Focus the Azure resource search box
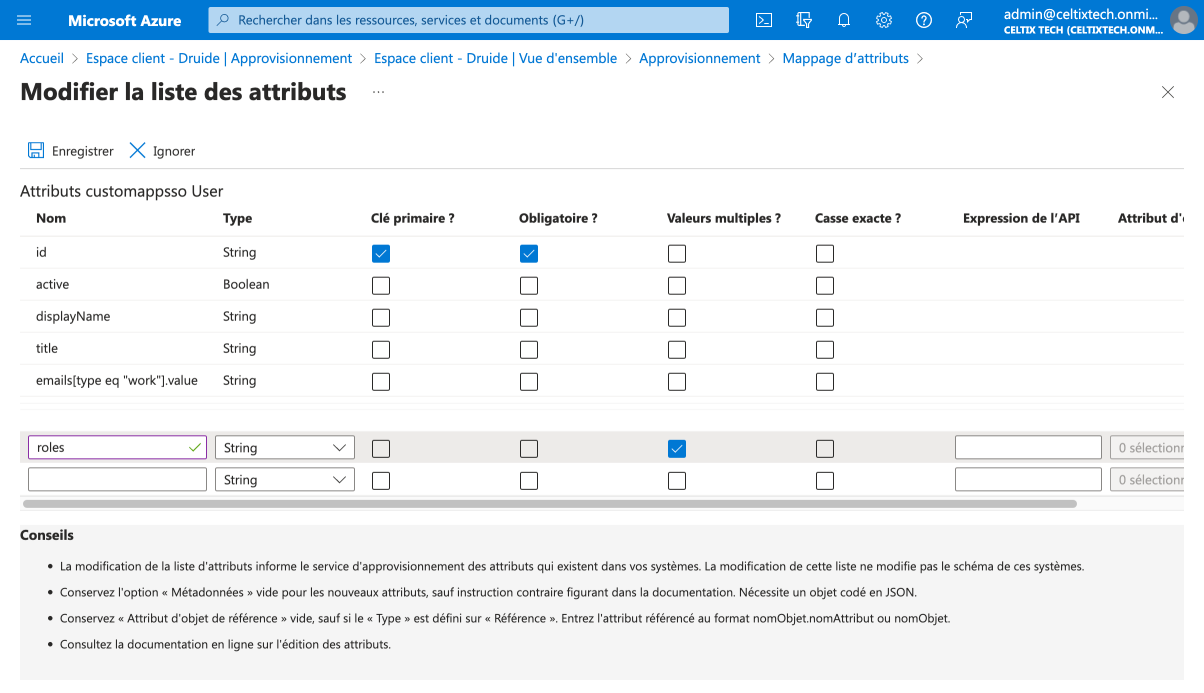This screenshot has height=693, width=1204. click(x=469, y=20)
